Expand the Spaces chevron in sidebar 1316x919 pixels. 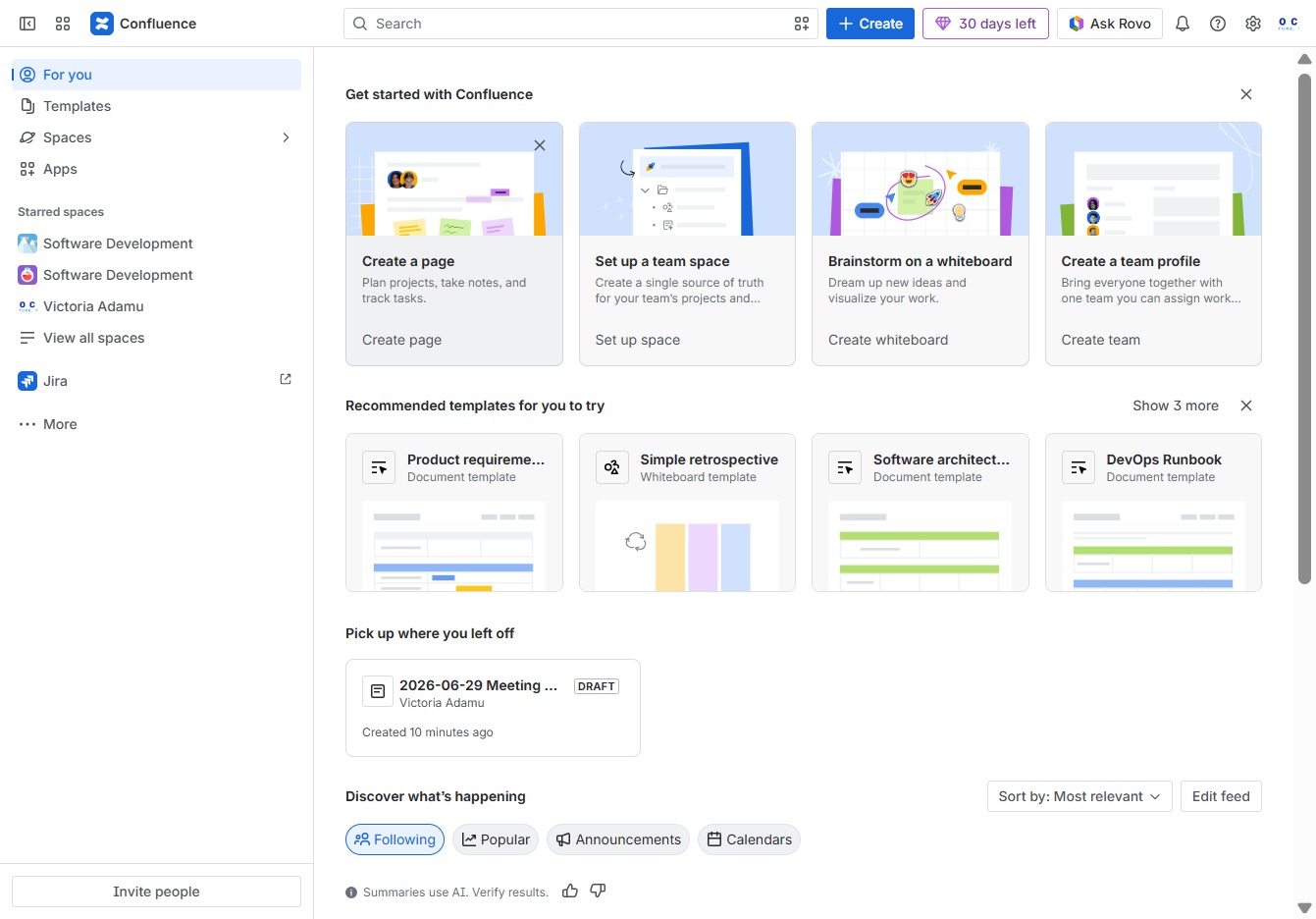pos(286,137)
